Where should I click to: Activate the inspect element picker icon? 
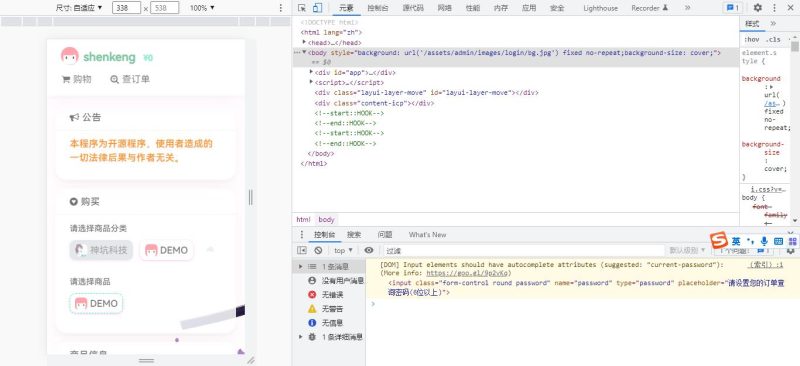click(302, 8)
